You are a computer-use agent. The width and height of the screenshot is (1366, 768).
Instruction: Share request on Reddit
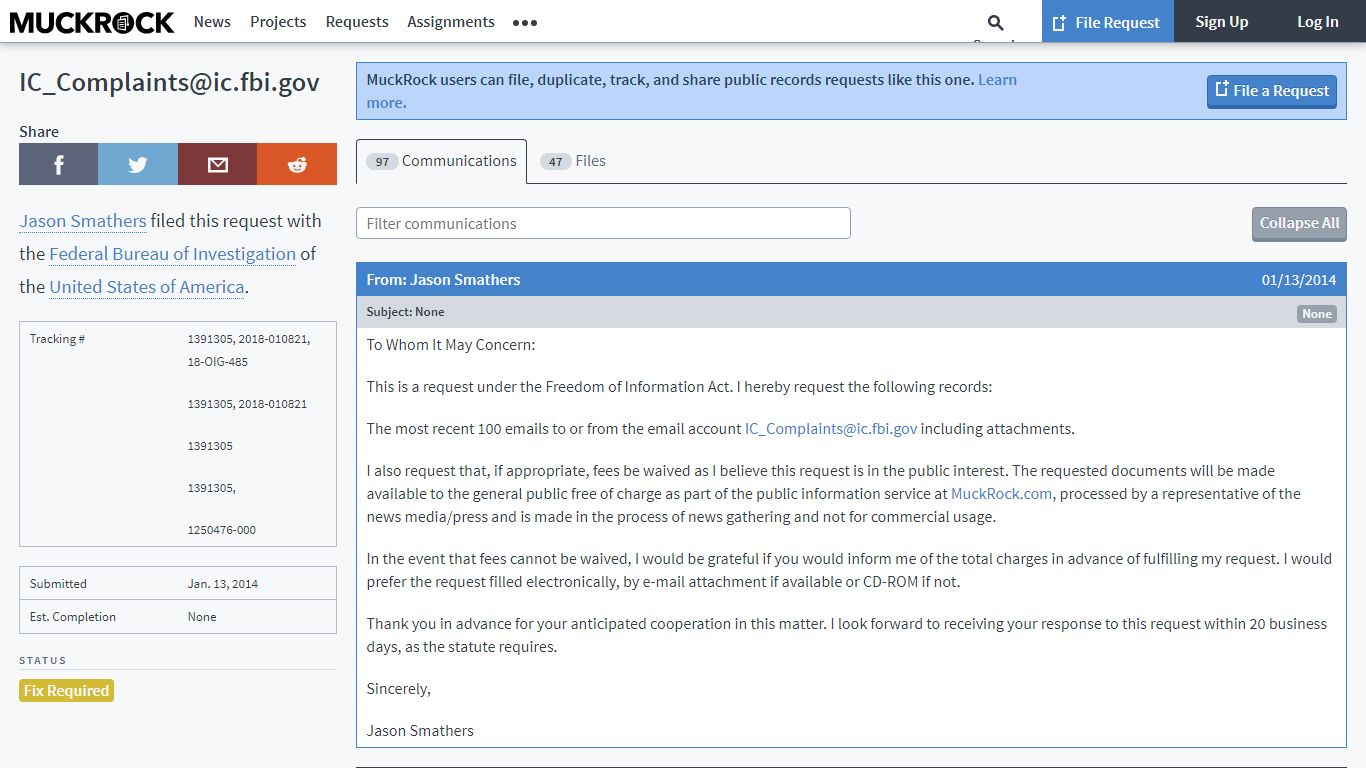297,164
